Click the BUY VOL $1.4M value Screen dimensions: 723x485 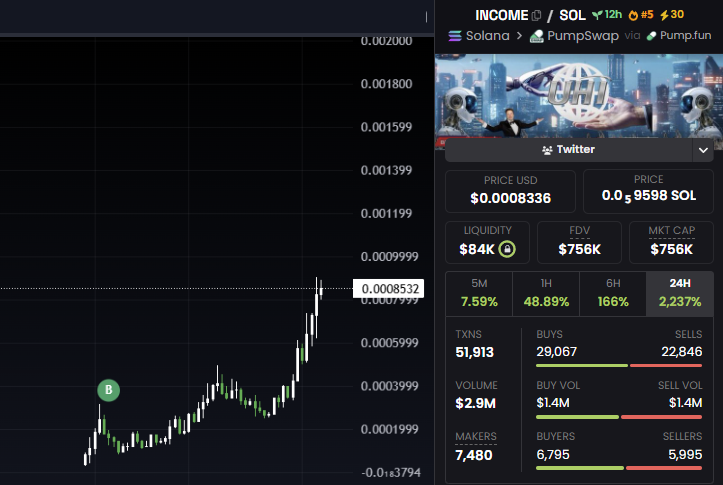pyautogui.click(x=553, y=403)
